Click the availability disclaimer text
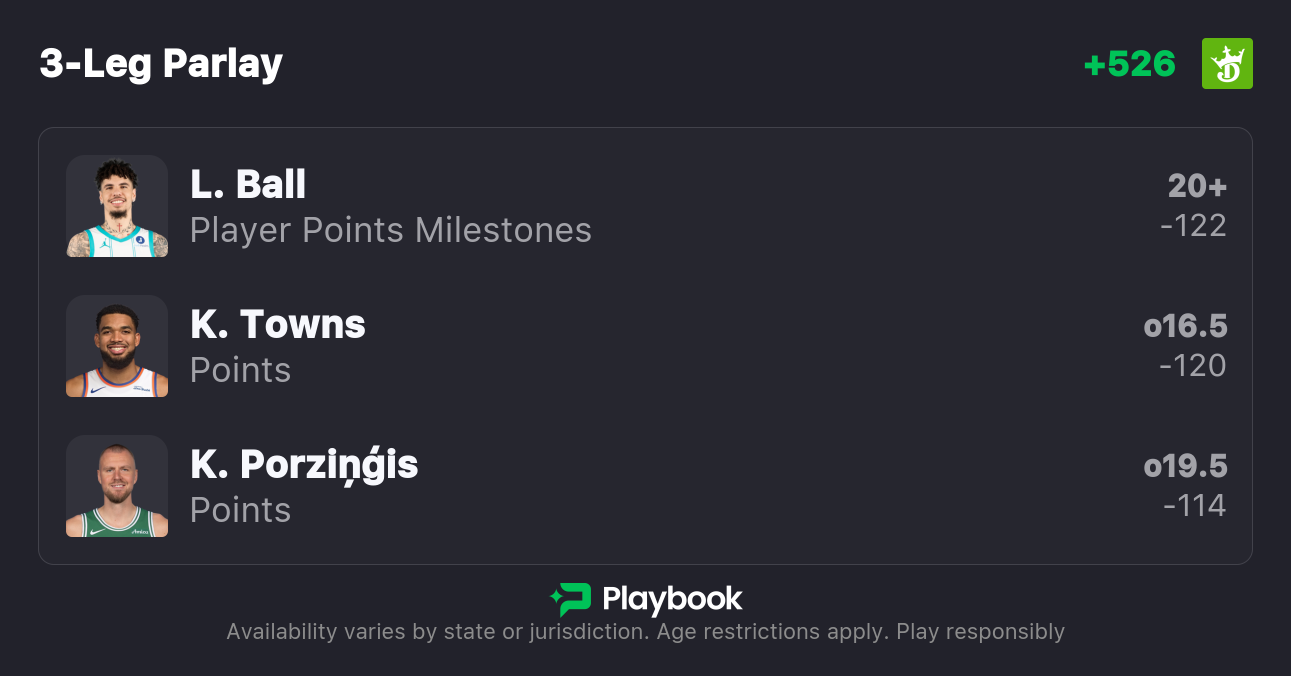The height and width of the screenshot is (676, 1291). point(645,632)
